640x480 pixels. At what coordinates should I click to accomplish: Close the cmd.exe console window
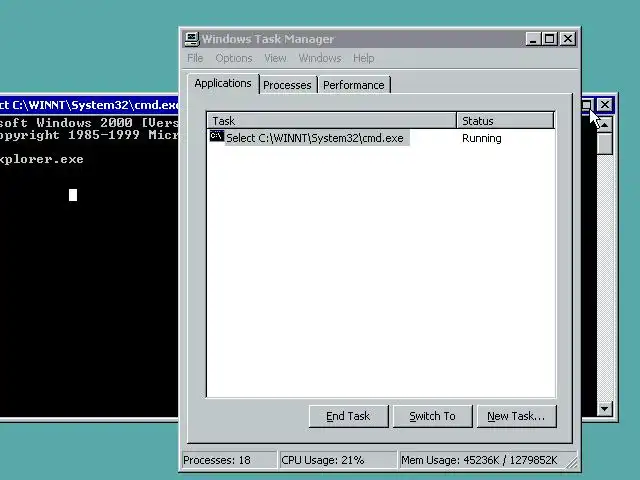[604, 105]
